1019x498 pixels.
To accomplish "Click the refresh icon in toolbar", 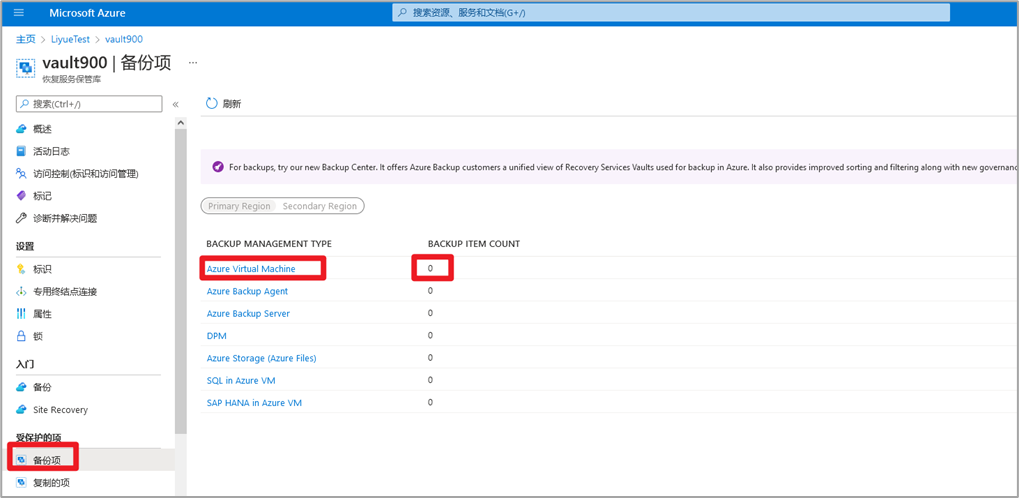I will pyautogui.click(x=212, y=104).
